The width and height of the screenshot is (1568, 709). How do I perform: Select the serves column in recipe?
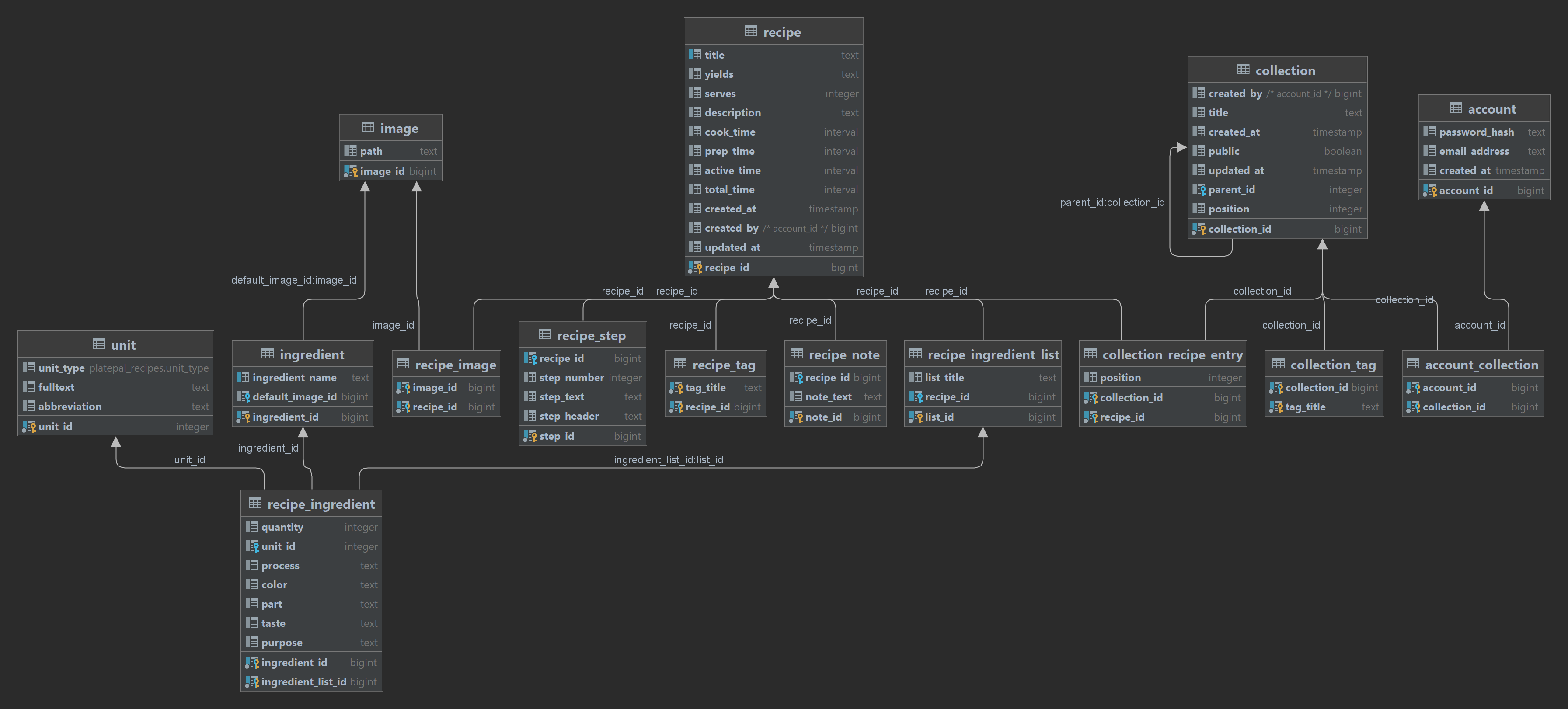[773, 93]
